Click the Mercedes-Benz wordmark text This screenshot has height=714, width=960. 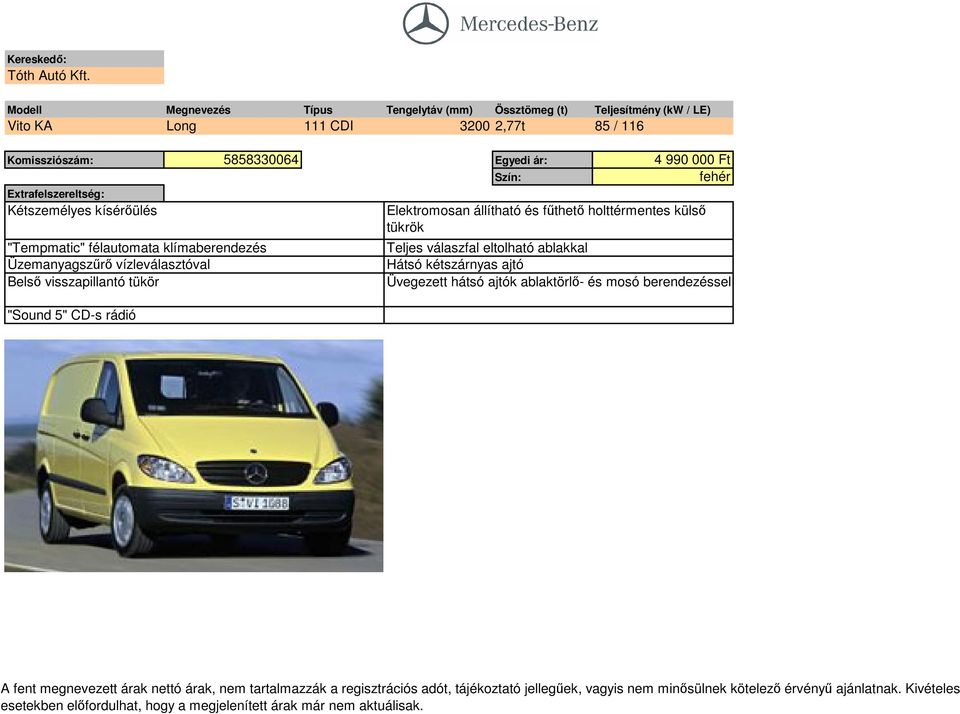tap(528, 24)
